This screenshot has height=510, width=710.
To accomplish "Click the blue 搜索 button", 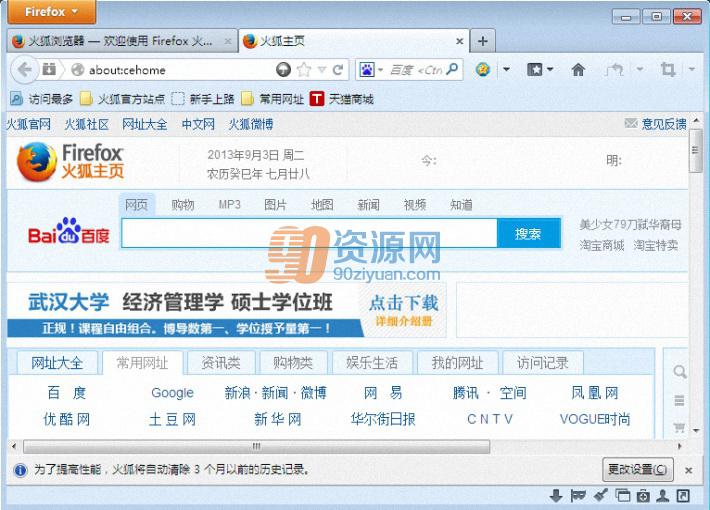I will coord(528,234).
